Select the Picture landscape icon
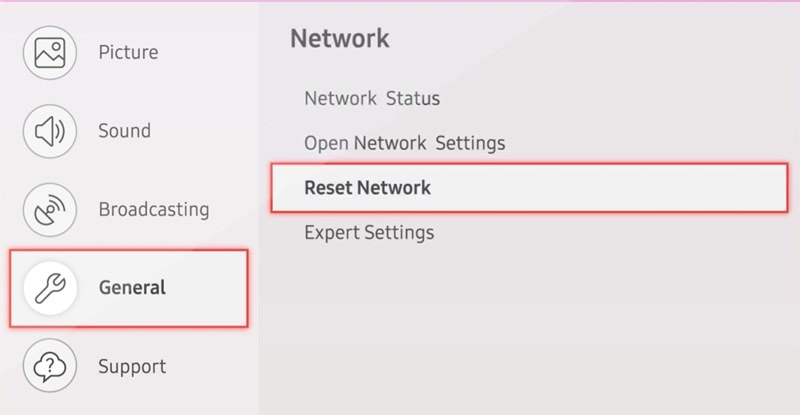800x415 pixels. [50, 53]
